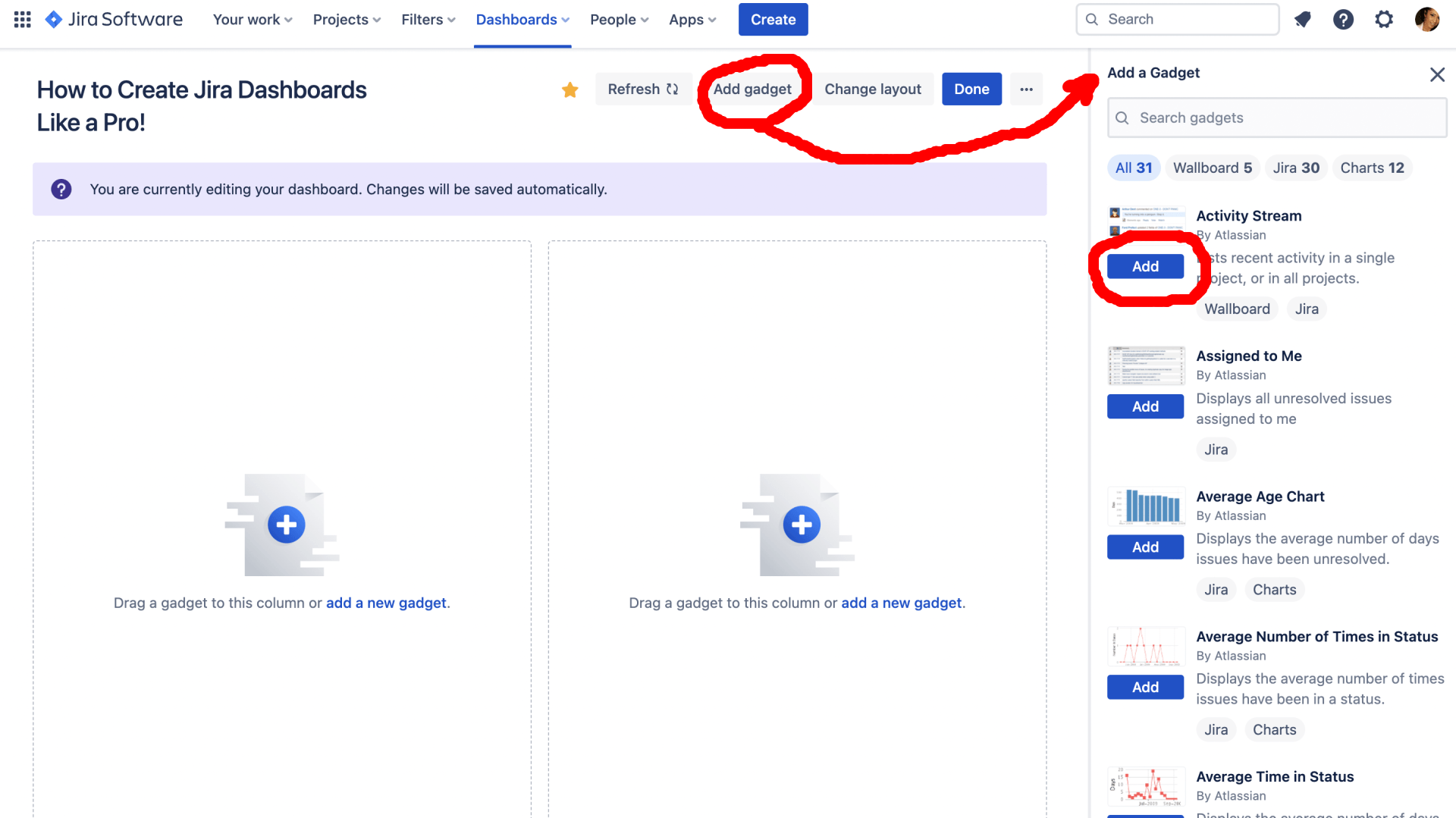
Task: Expand the People menu
Action: (619, 20)
